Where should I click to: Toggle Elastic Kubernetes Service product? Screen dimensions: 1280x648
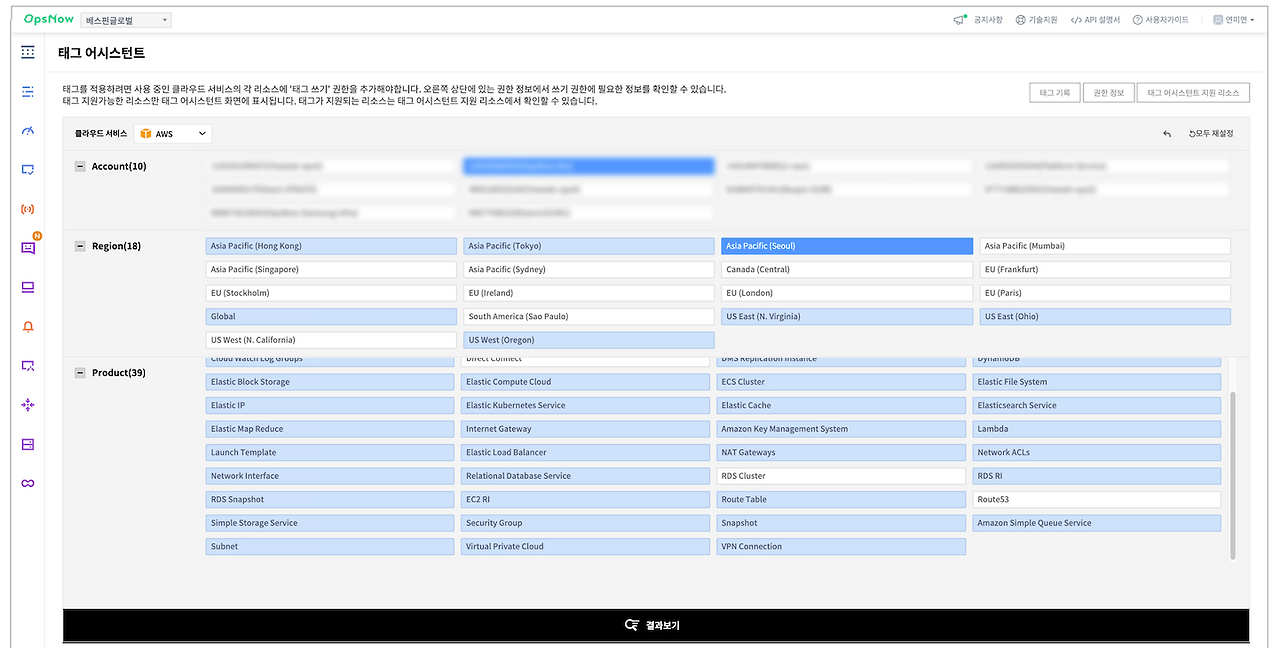(585, 405)
